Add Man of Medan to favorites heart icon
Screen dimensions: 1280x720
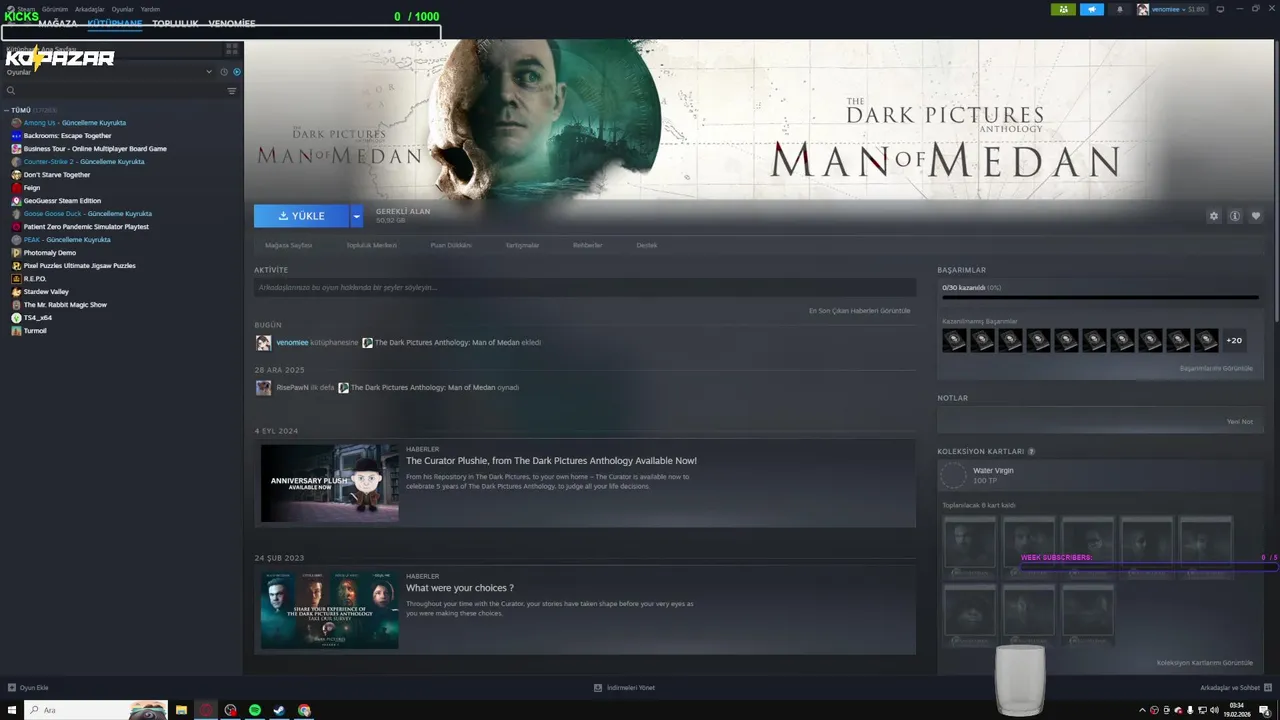[1256, 216]
